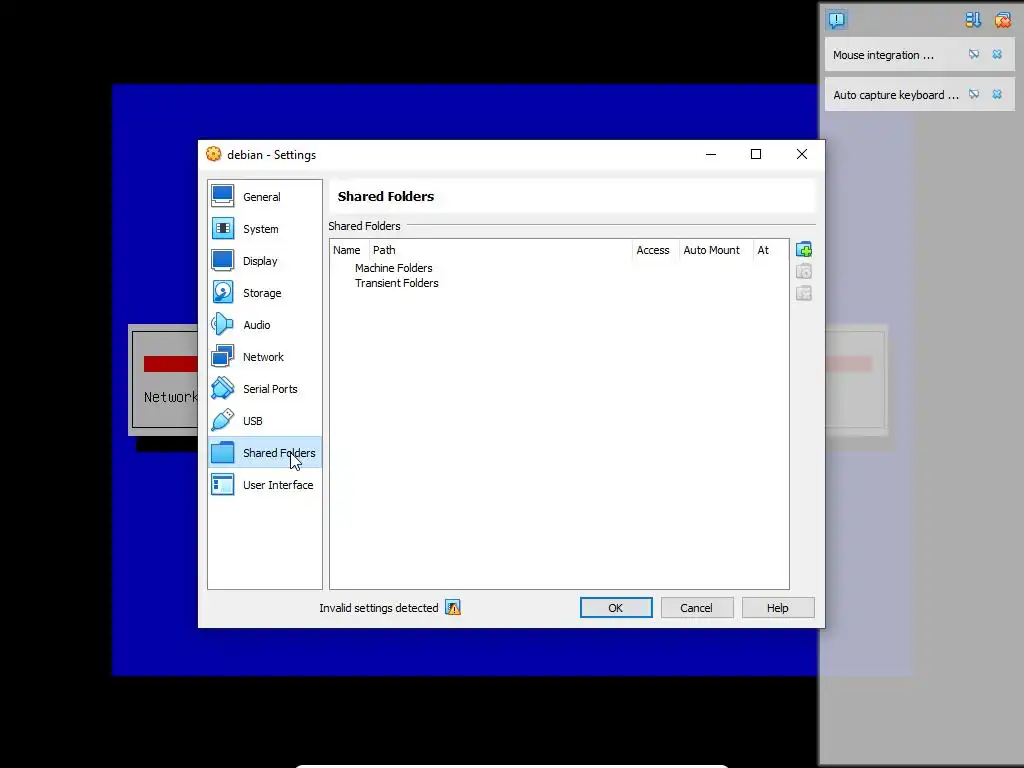Toggle the notification center icon
This screenshot has height=768, width=1024.
point(837,20)
